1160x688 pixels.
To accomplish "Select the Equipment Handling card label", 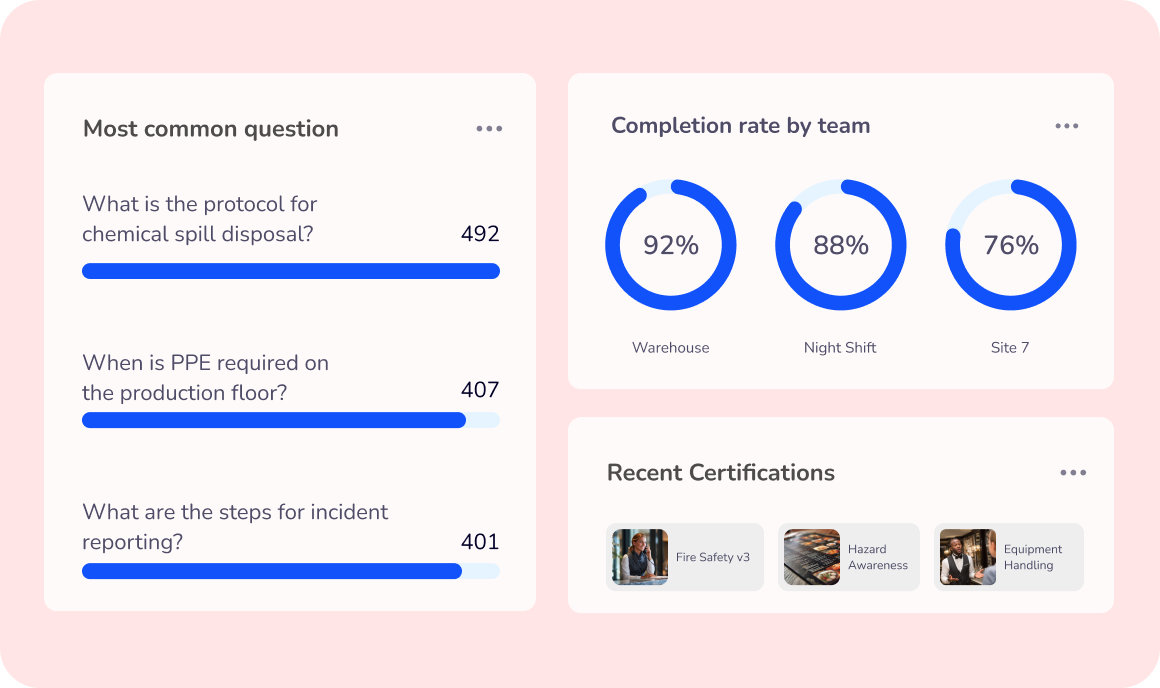I will [1033, 557].
